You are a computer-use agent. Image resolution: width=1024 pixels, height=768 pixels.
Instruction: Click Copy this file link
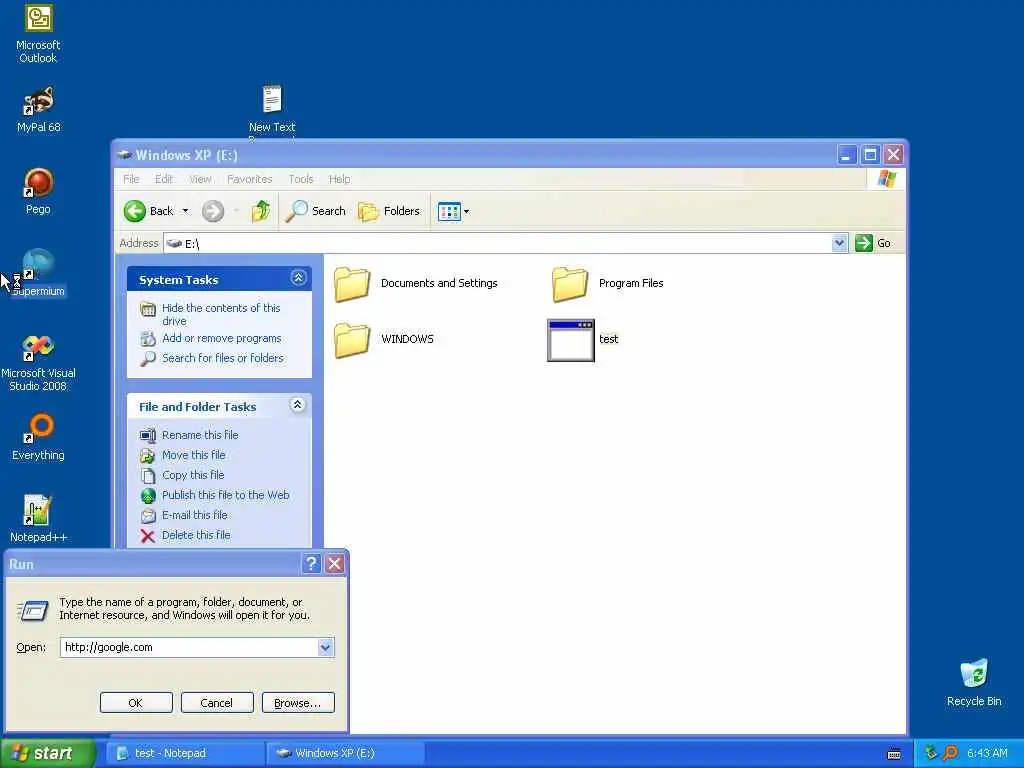pyautogui.click(x=193, y=475)
